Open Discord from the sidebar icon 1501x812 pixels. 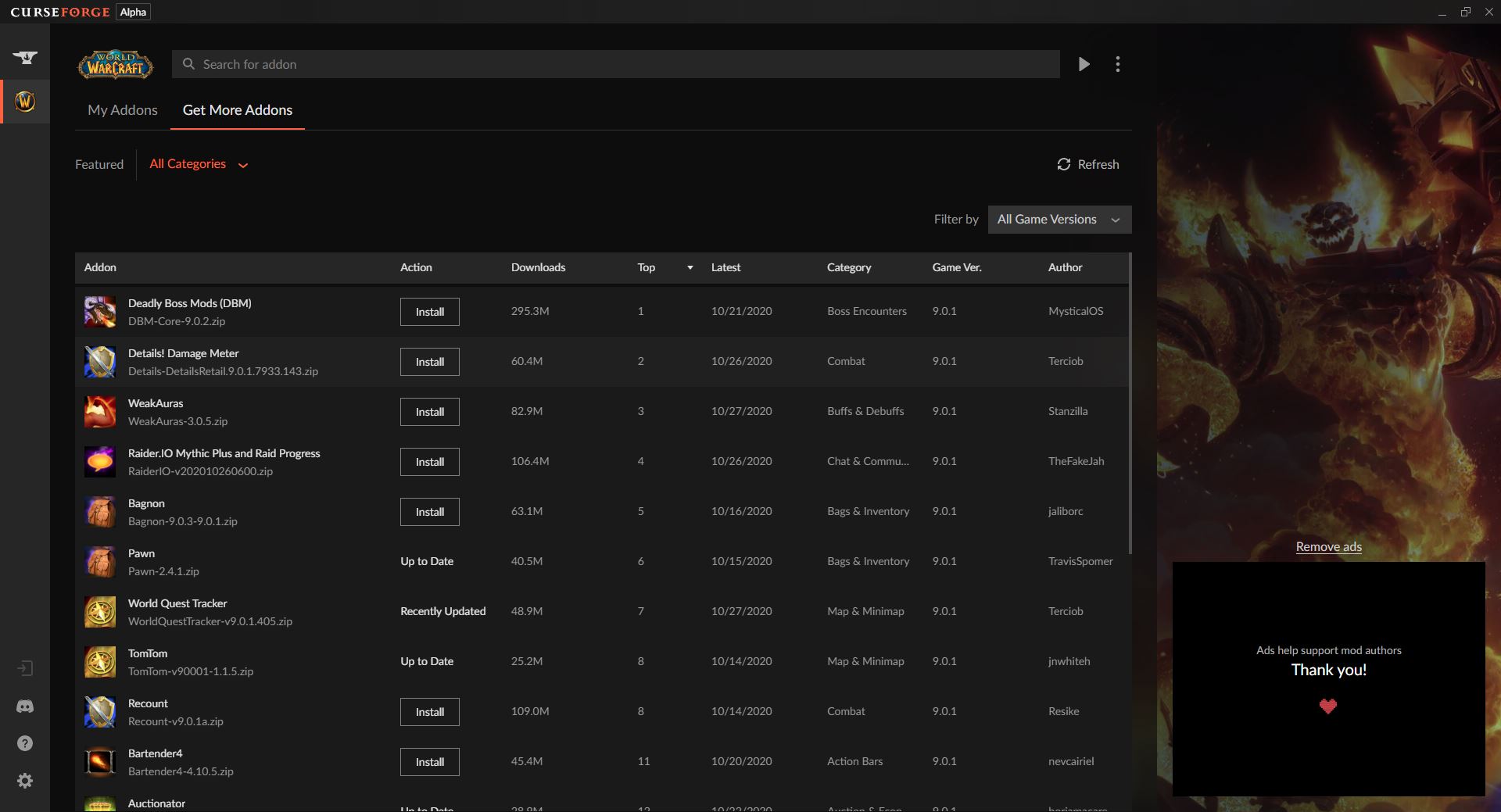pyautogui.click(x=25, y=706)
